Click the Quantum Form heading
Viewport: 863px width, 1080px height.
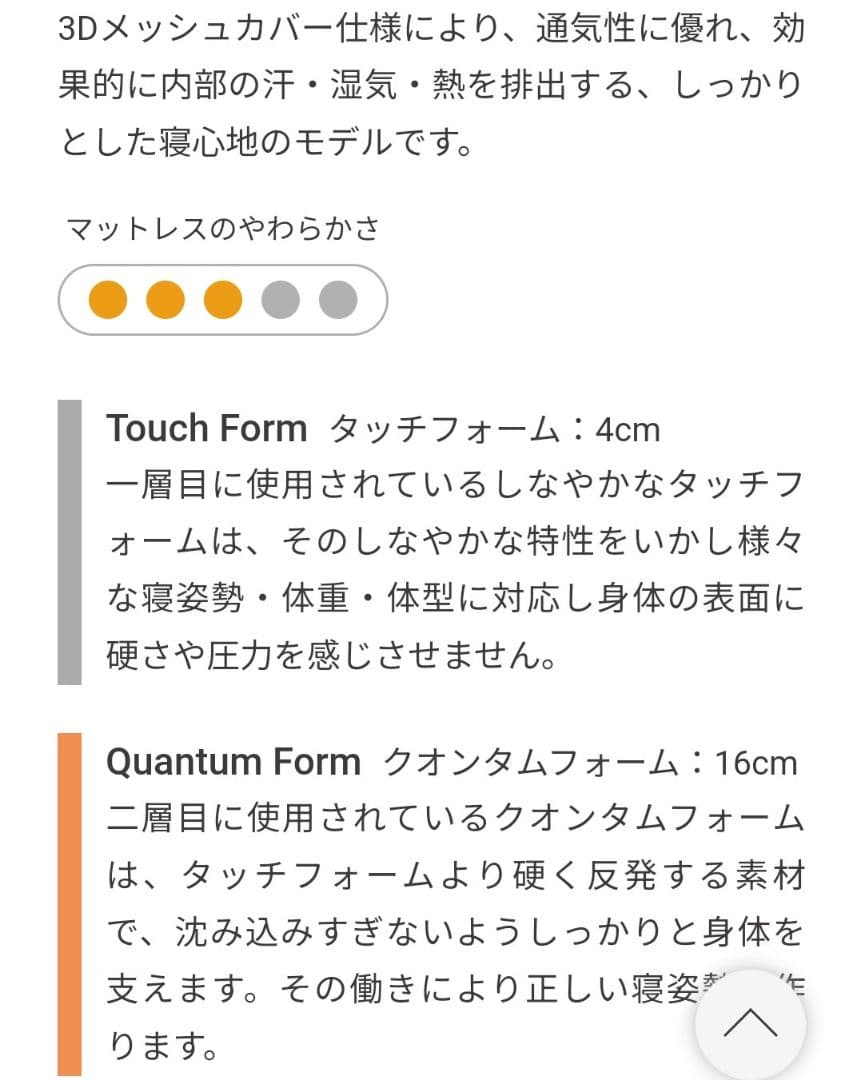point(233,762)
